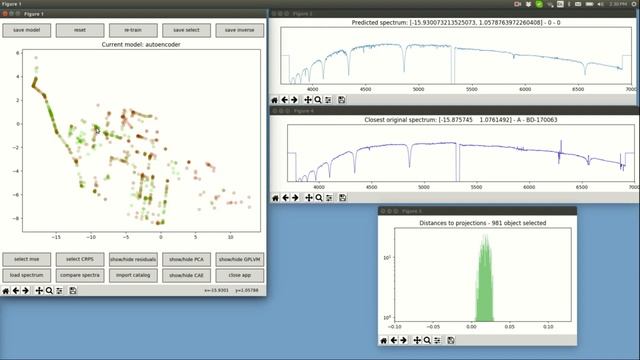Select Pan tool in Distances to projections window
Image resolution: width=640 pixels, height=360 pixels.
coord(417,340)
